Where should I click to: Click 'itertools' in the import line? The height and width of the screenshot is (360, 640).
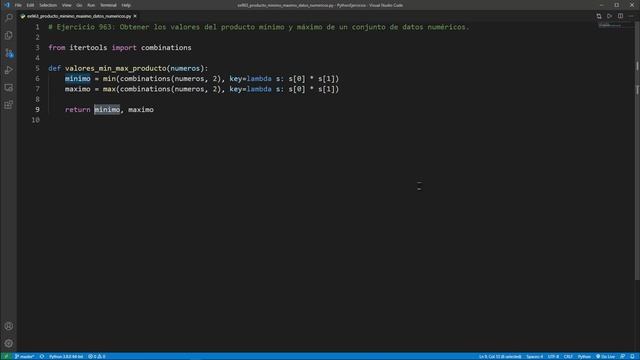pyautogui.click(x=88, y=48)
